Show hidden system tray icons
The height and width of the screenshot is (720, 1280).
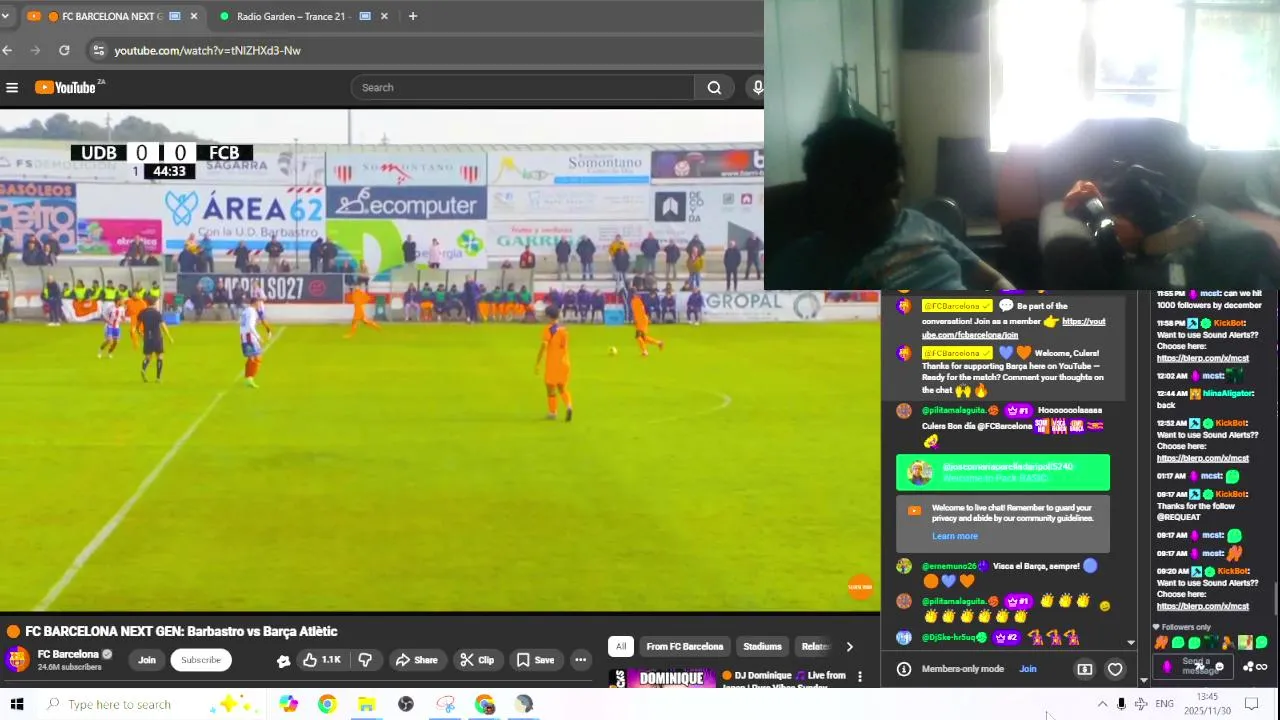1102,704
